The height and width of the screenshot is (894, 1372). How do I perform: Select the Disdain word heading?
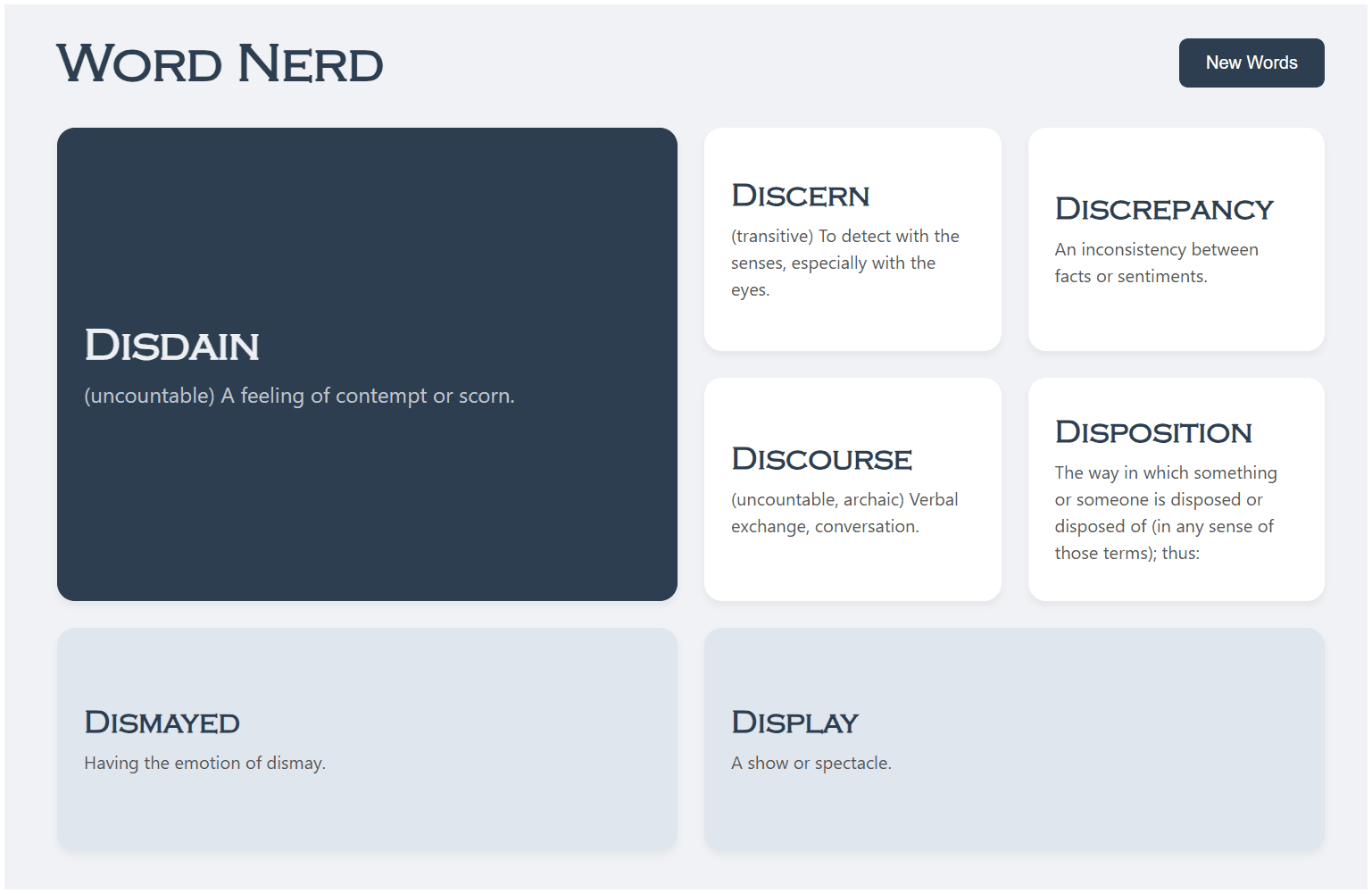pos(171,346)
